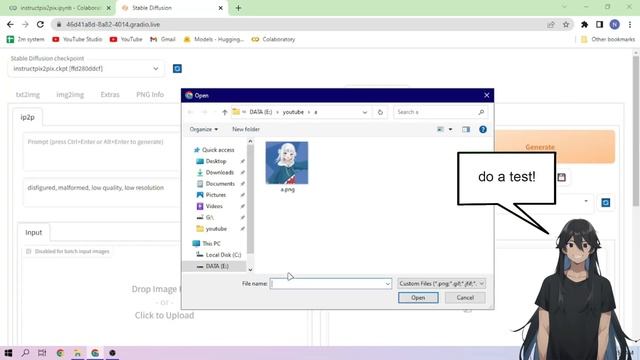Click the Cancel button
The height and width of the screenshot is (360, 640).
point(465,298)
